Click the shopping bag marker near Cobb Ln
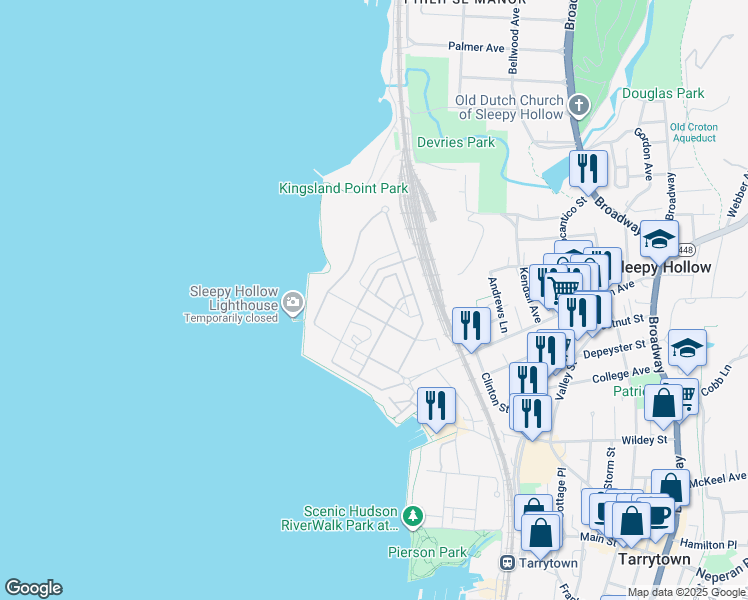748x600 pixels. pyautogui.click(x=663, y=403)
